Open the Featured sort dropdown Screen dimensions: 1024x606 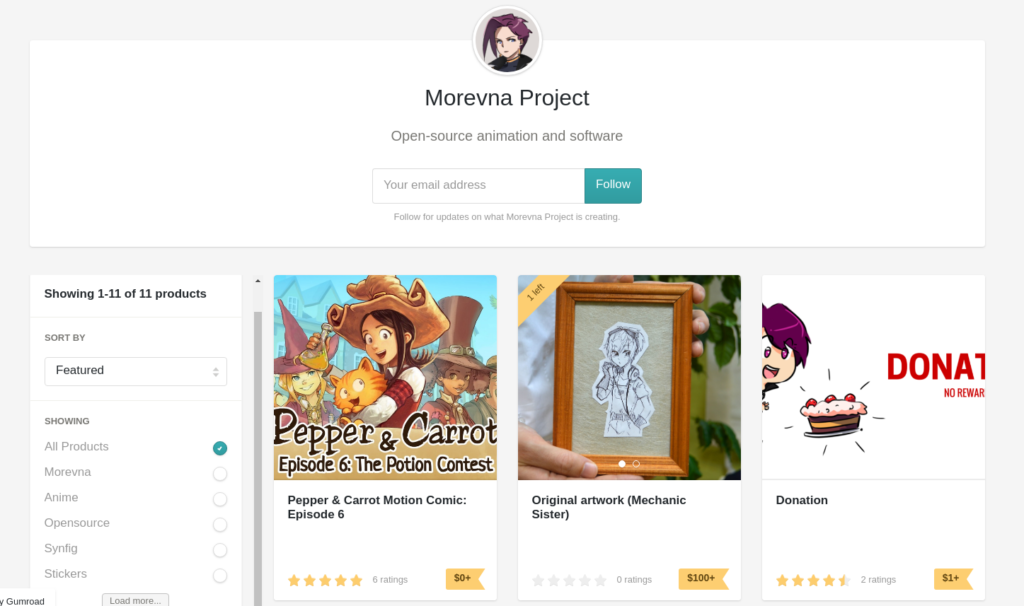136,371
